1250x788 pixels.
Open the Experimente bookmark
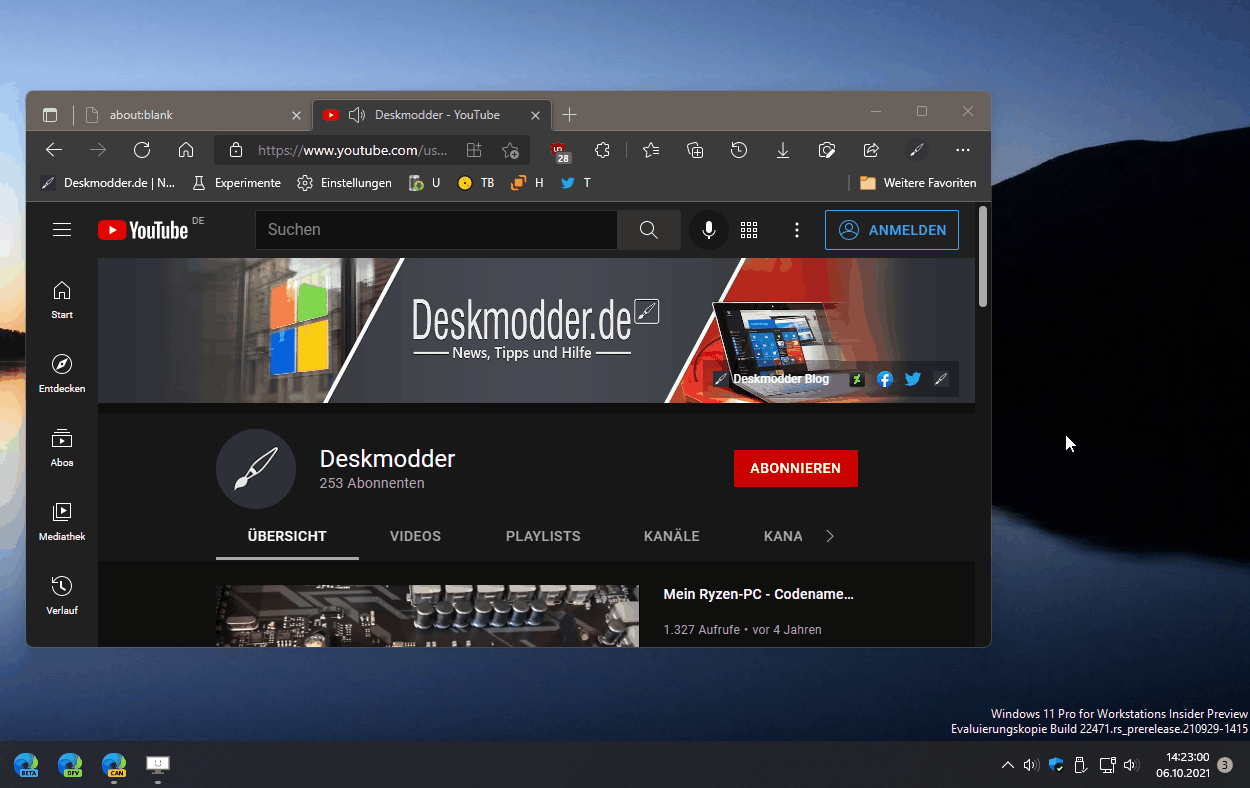[x=236, y=183]
